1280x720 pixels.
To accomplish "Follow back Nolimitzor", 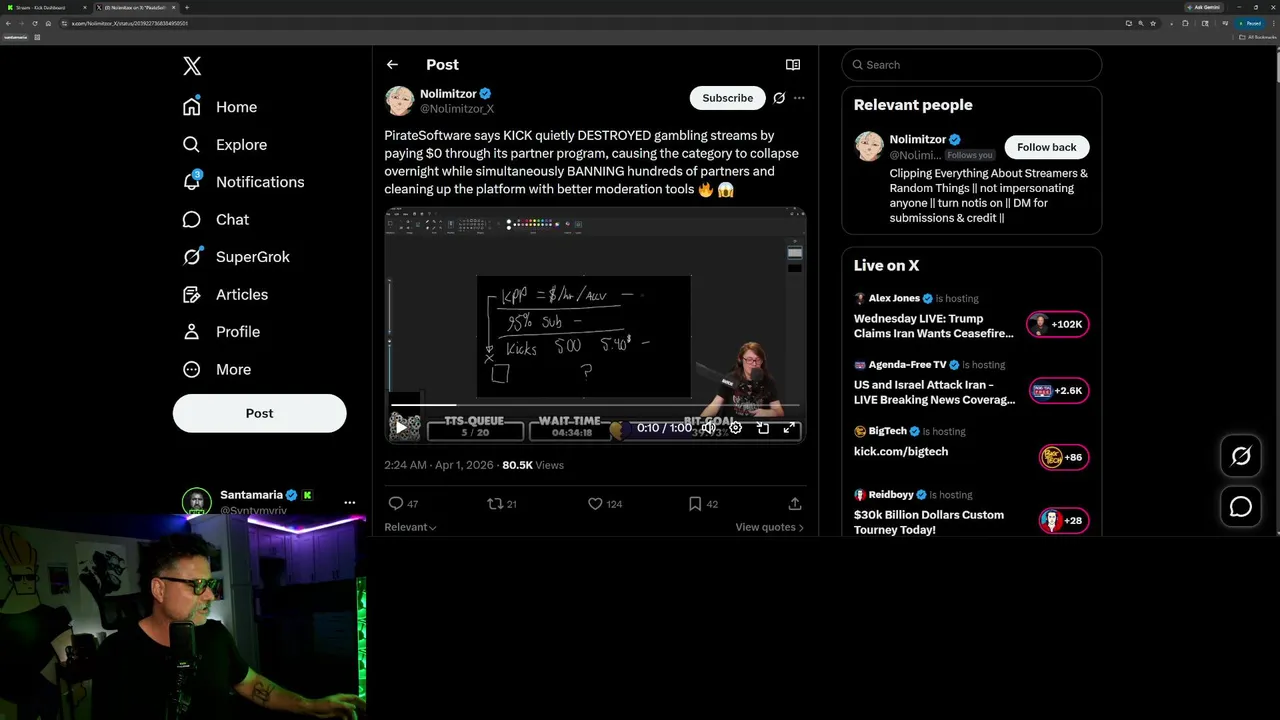I will click(1046, 147).
